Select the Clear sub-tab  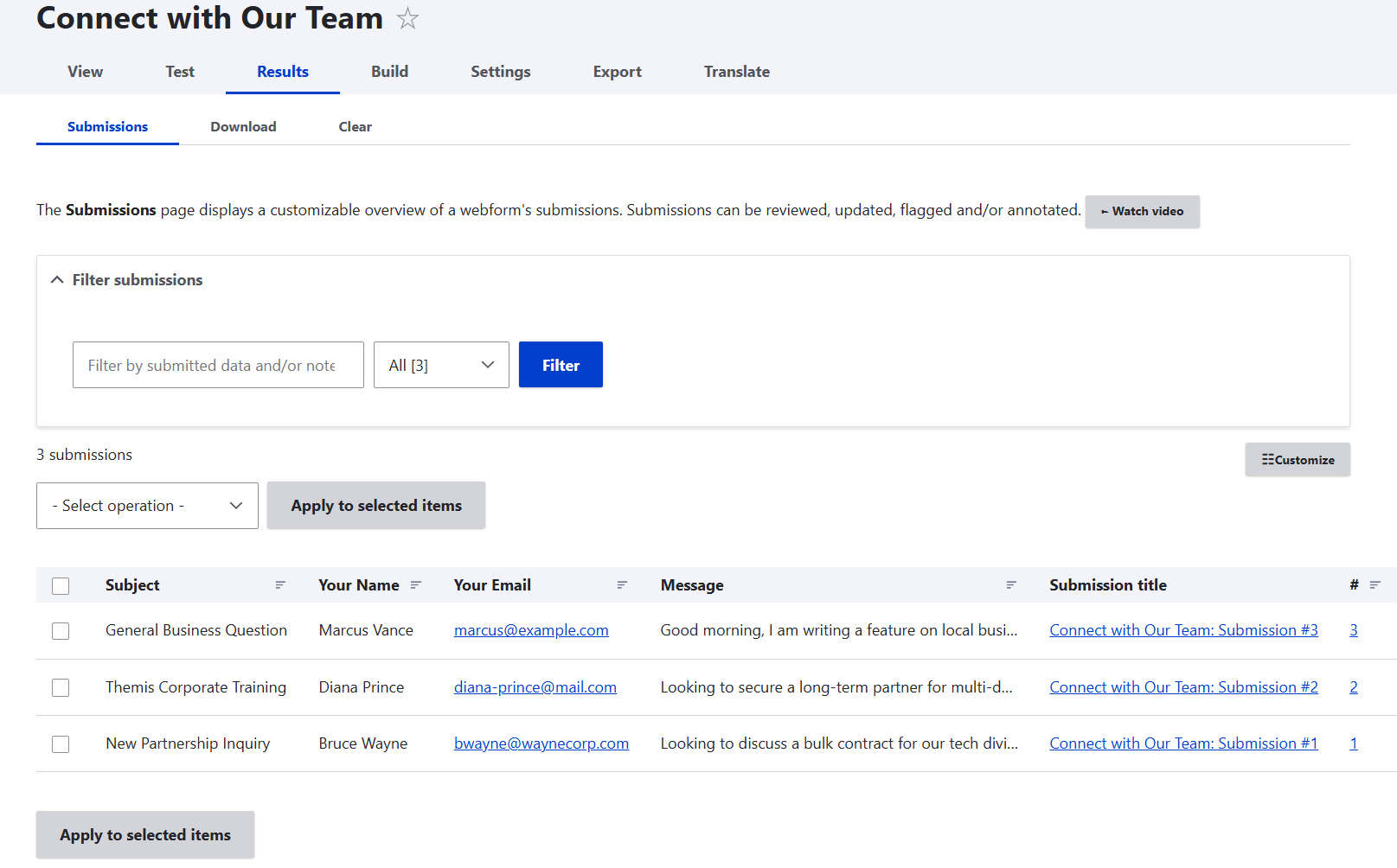click(x=356, y=126)
